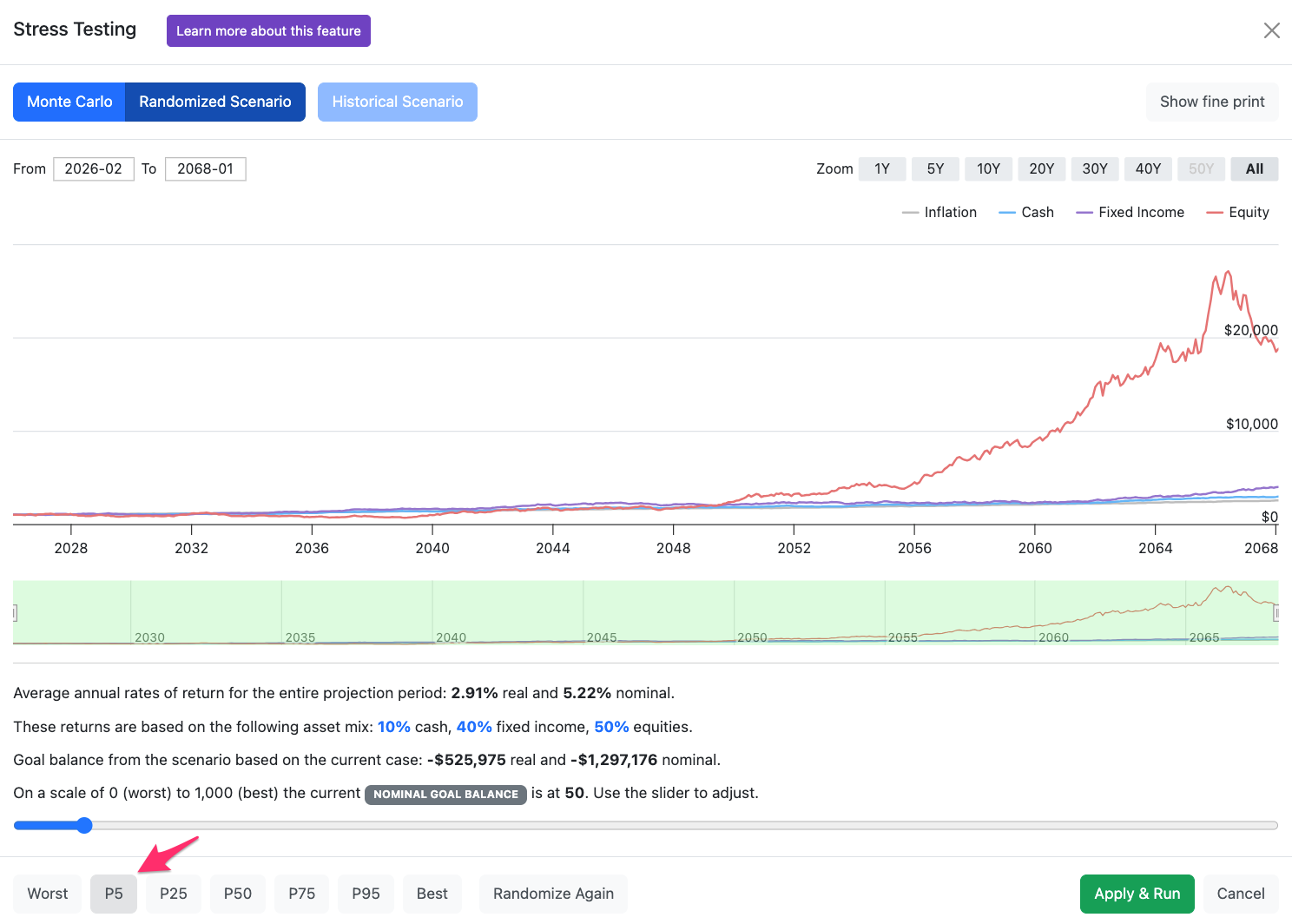The image size is (1292, 924).
Task: Choose the P50 percentile scenario
Action: pos(238,894)
